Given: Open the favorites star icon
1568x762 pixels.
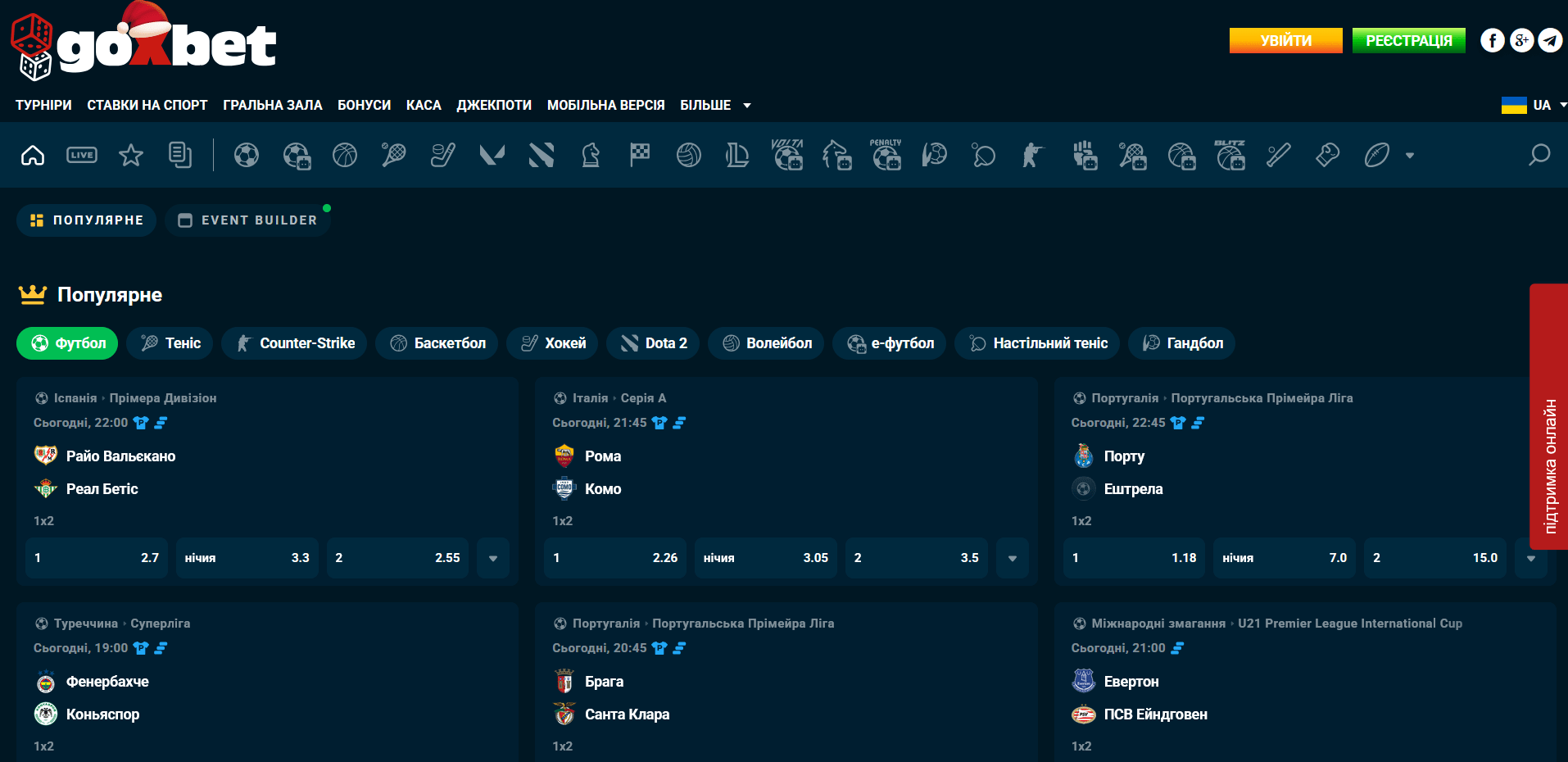Looking at the screenshot, I should pos(130,155).
